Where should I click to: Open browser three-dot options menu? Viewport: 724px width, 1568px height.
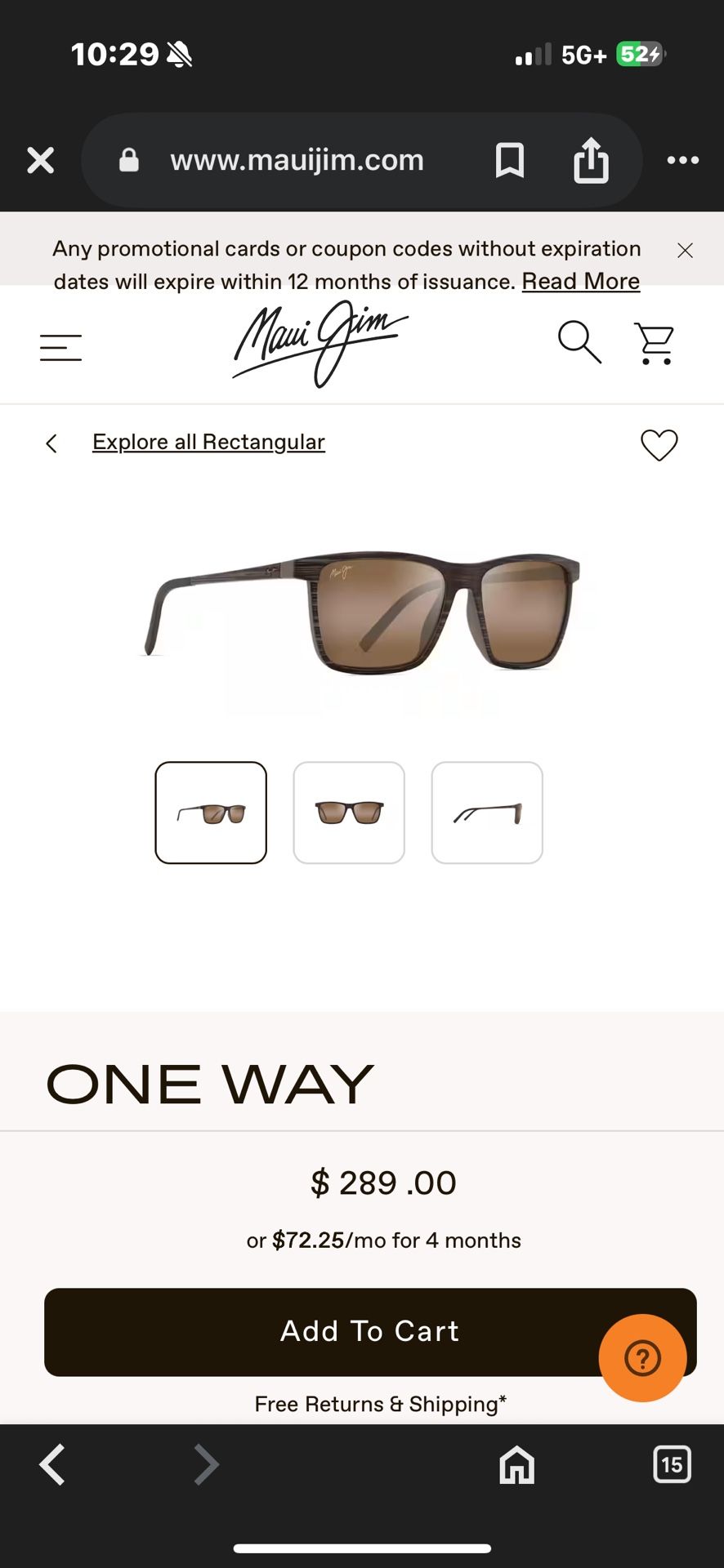click(682, 160)
